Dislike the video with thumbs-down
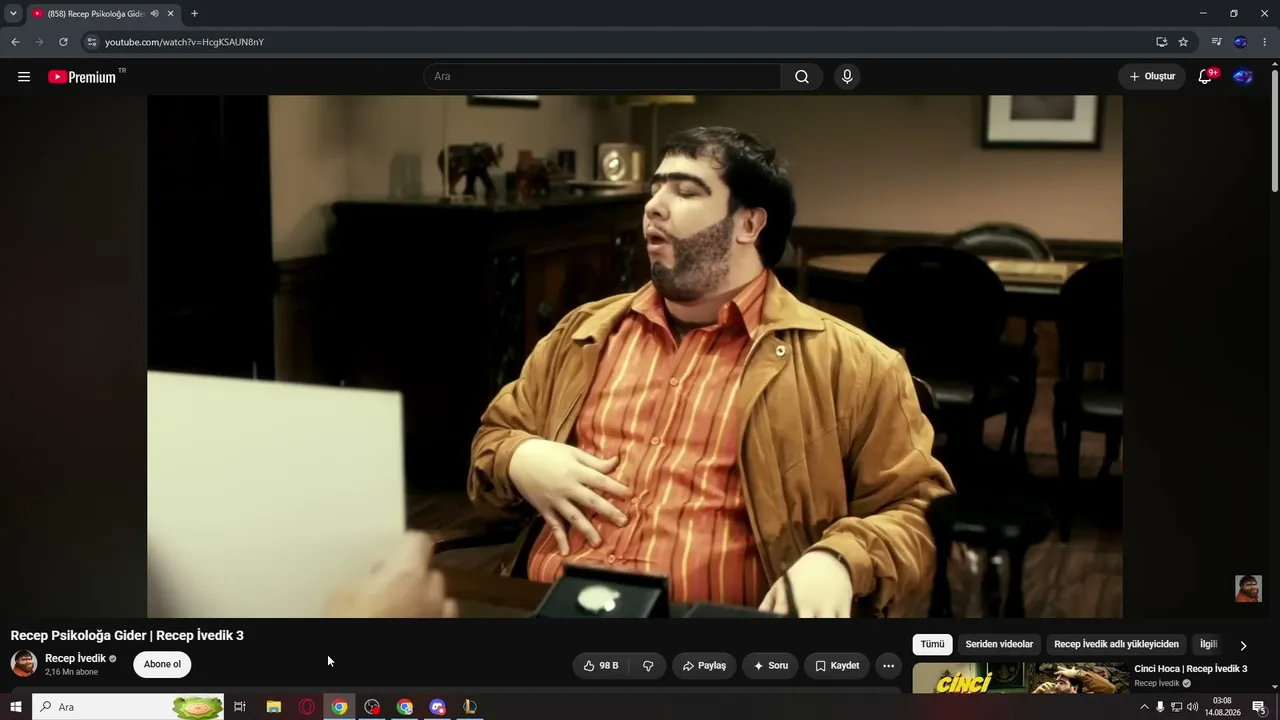Viewport: 1280px width, 720px height. click(x=648, y=665)
